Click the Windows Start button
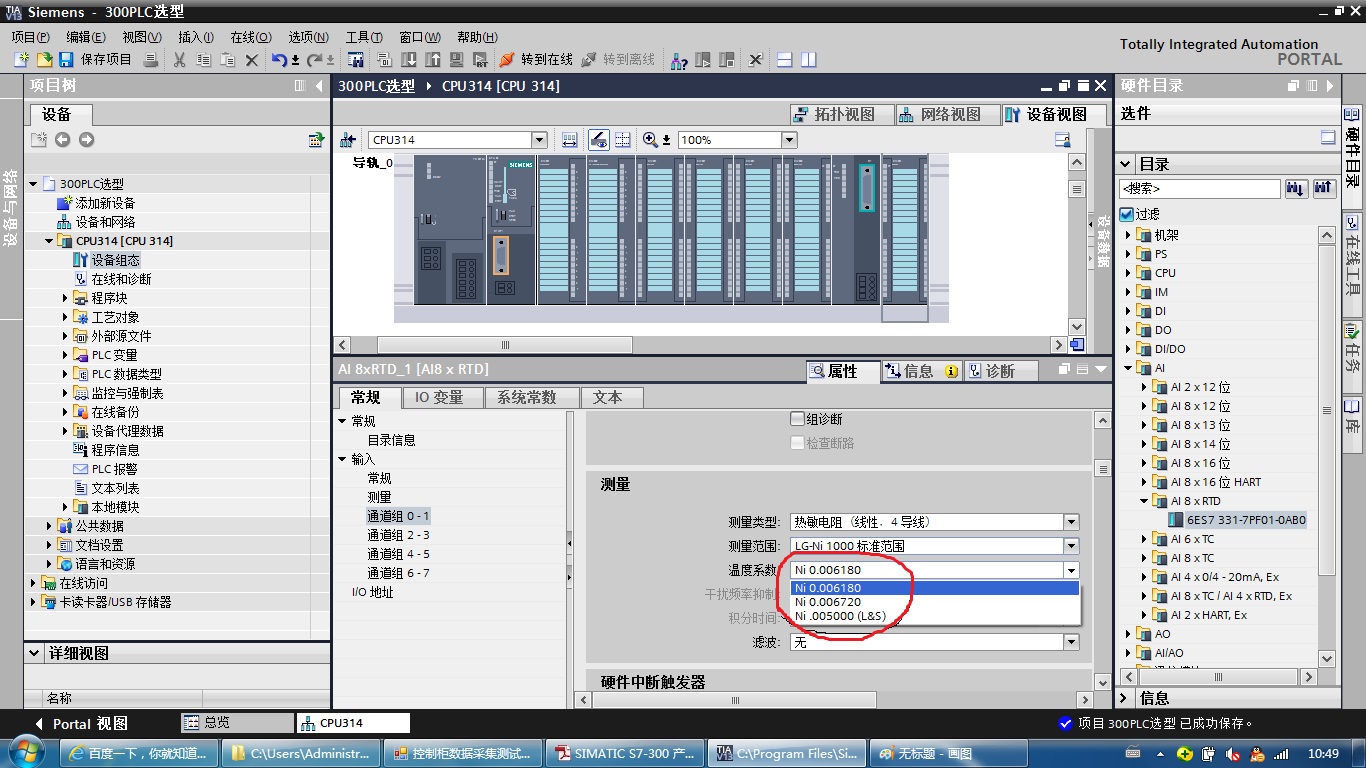 pyautogui.click(x=24, y=752)
